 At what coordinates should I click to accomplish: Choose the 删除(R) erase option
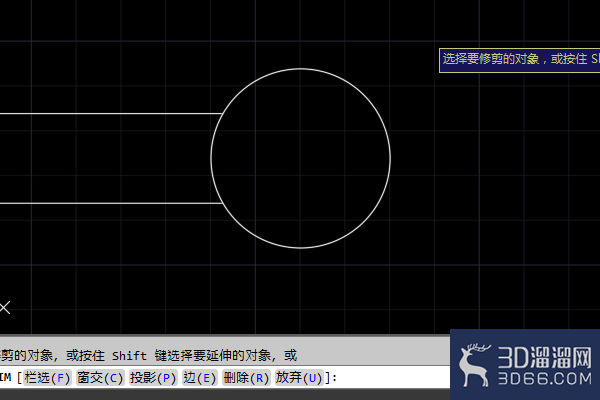[246, 378]
